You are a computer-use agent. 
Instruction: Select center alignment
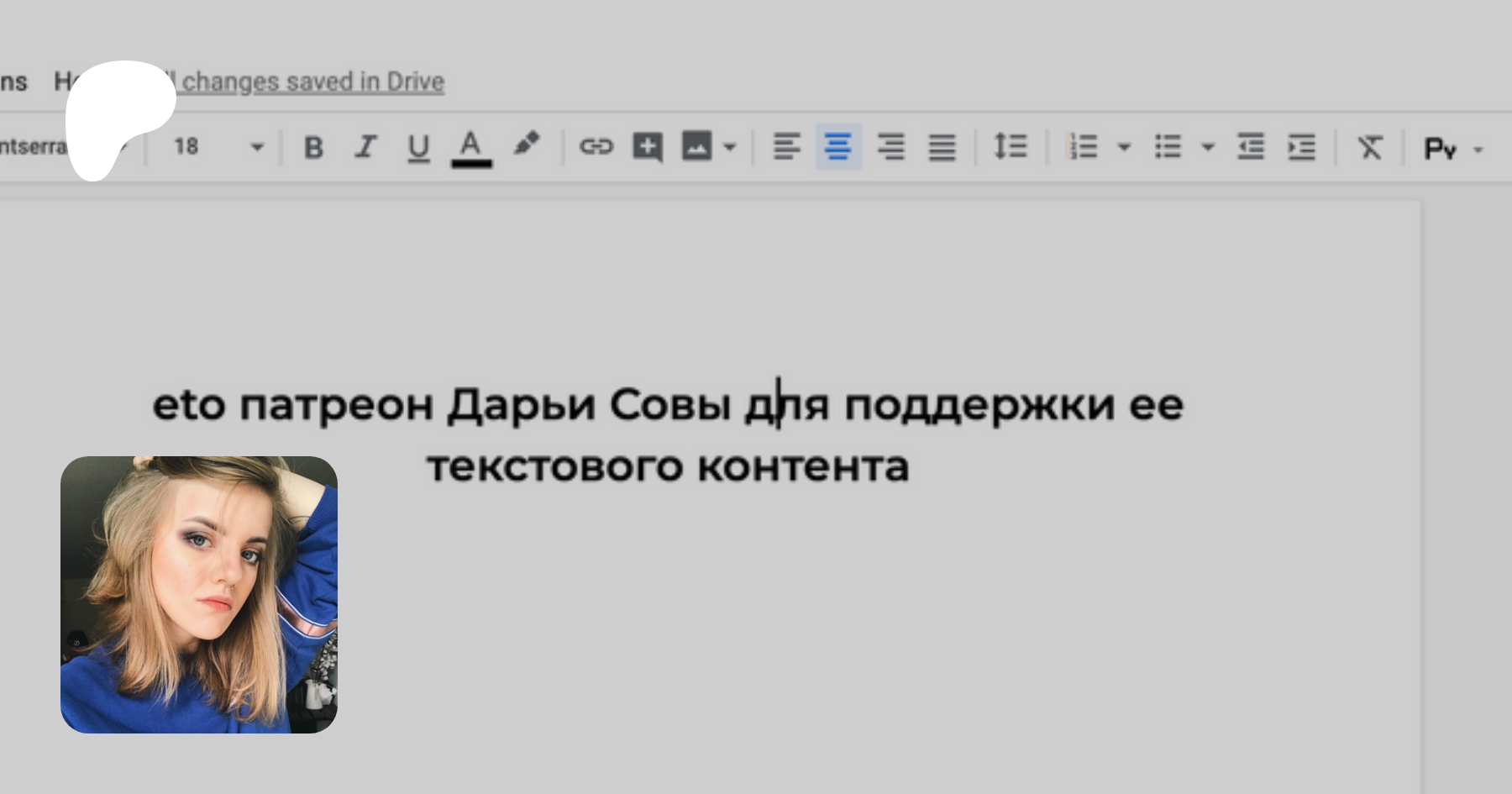(x=838, y=148)
